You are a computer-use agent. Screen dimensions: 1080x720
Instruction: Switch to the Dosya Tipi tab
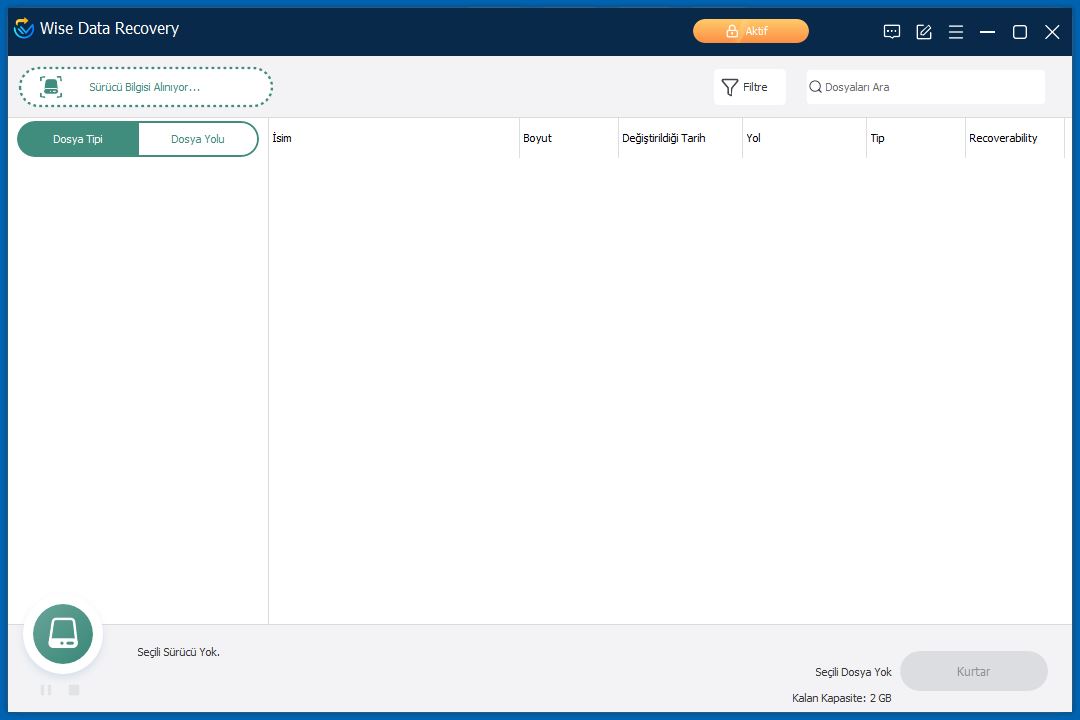tap(78, 139)
